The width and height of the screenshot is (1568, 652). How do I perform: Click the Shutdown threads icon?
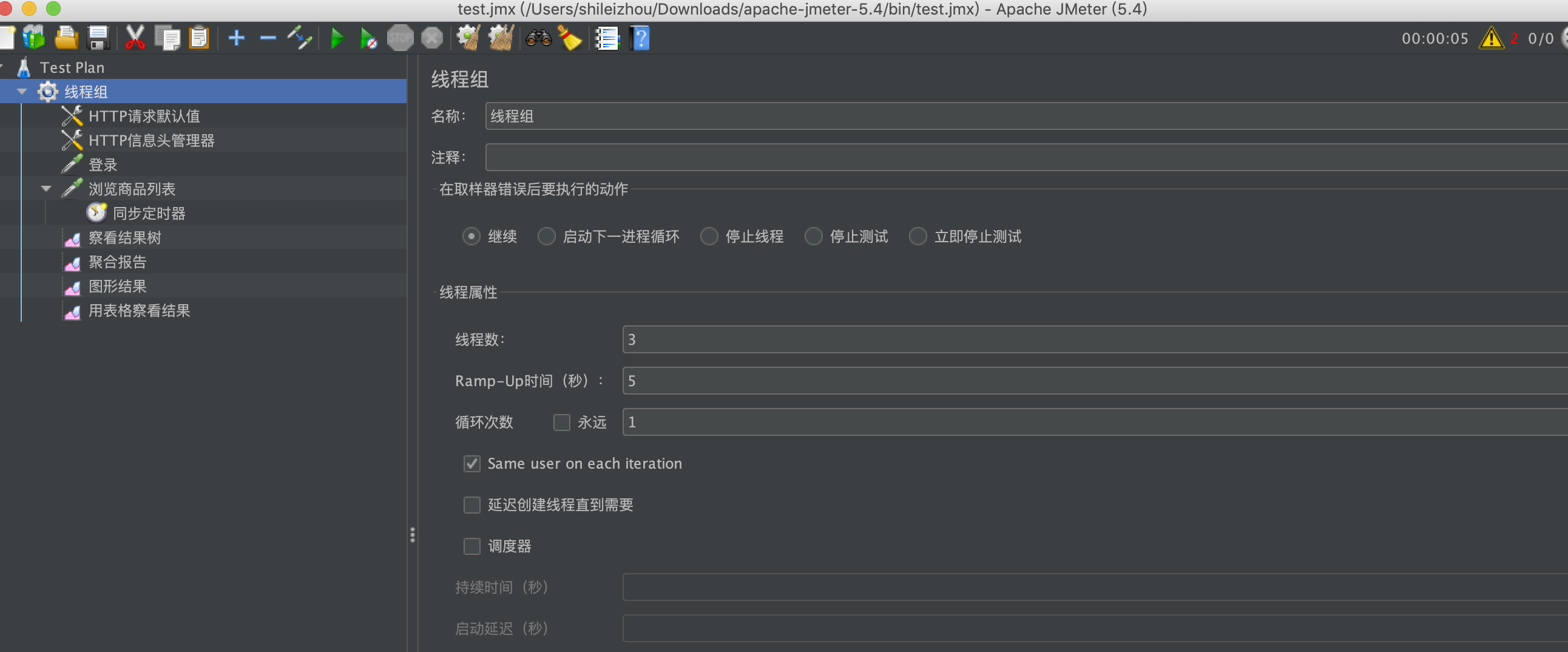tap(431, 38)
